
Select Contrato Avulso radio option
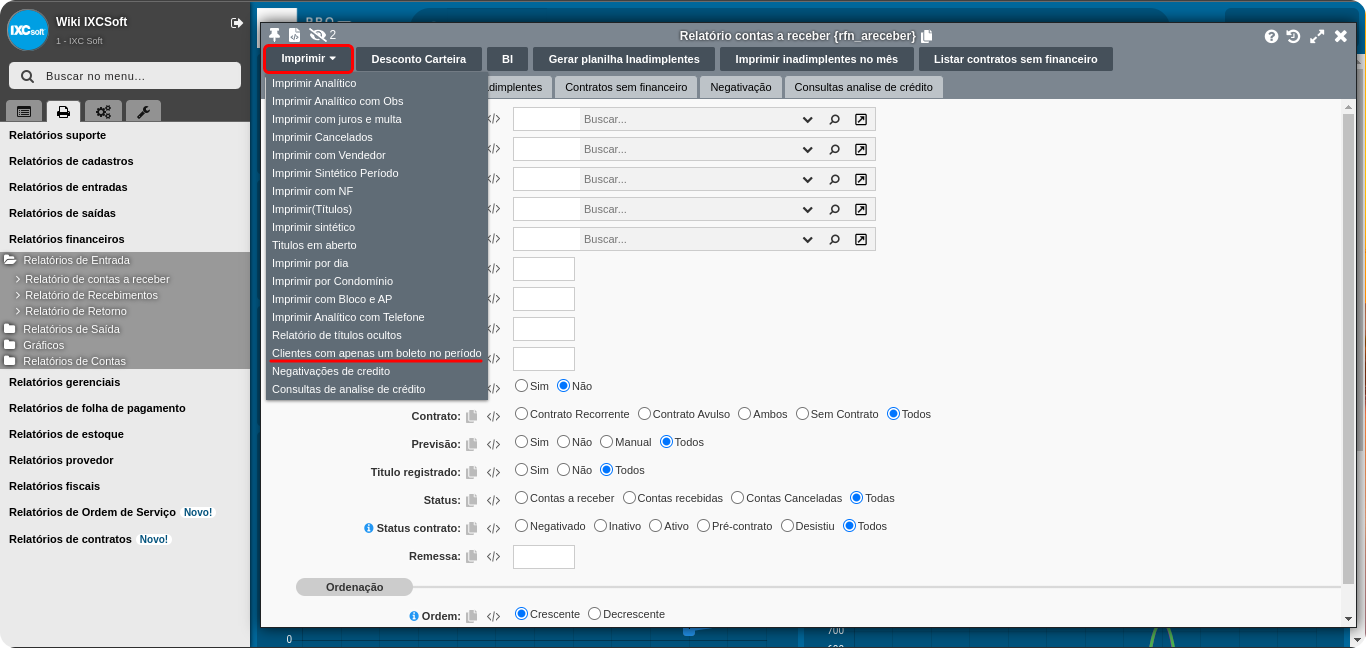[x=644, y=414]
